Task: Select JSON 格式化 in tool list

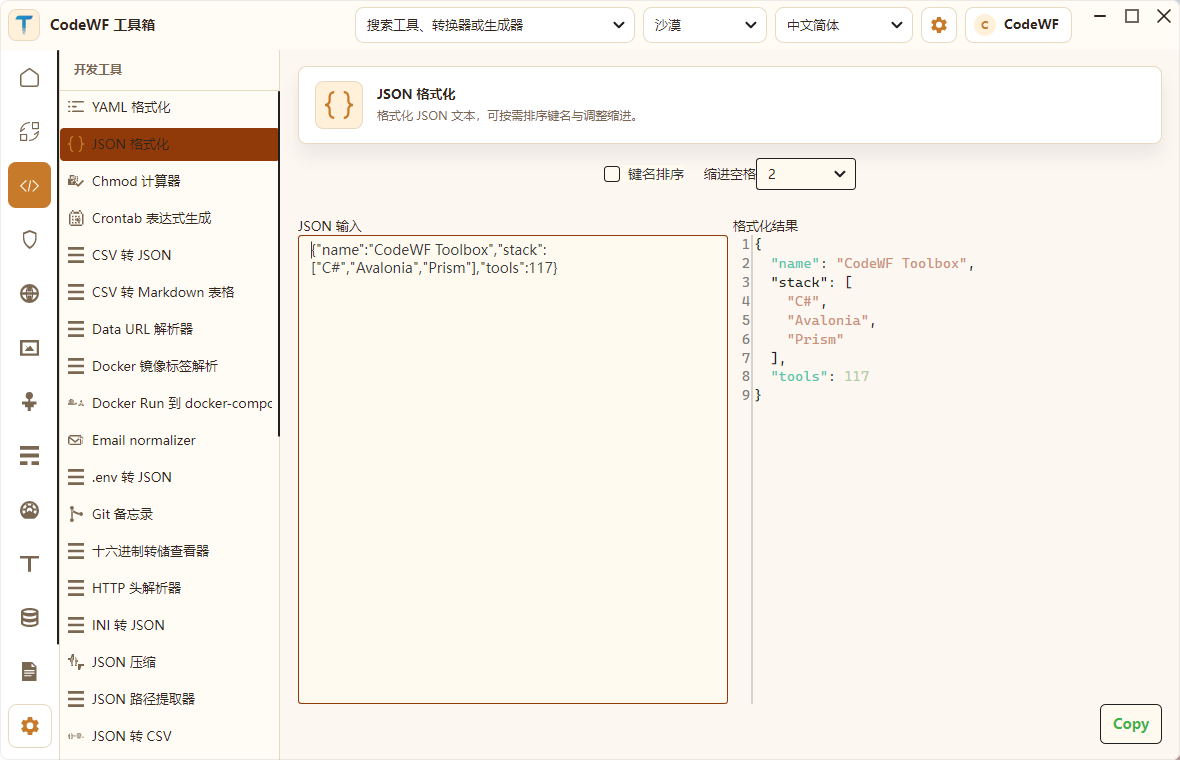Action: pos(169,144)
